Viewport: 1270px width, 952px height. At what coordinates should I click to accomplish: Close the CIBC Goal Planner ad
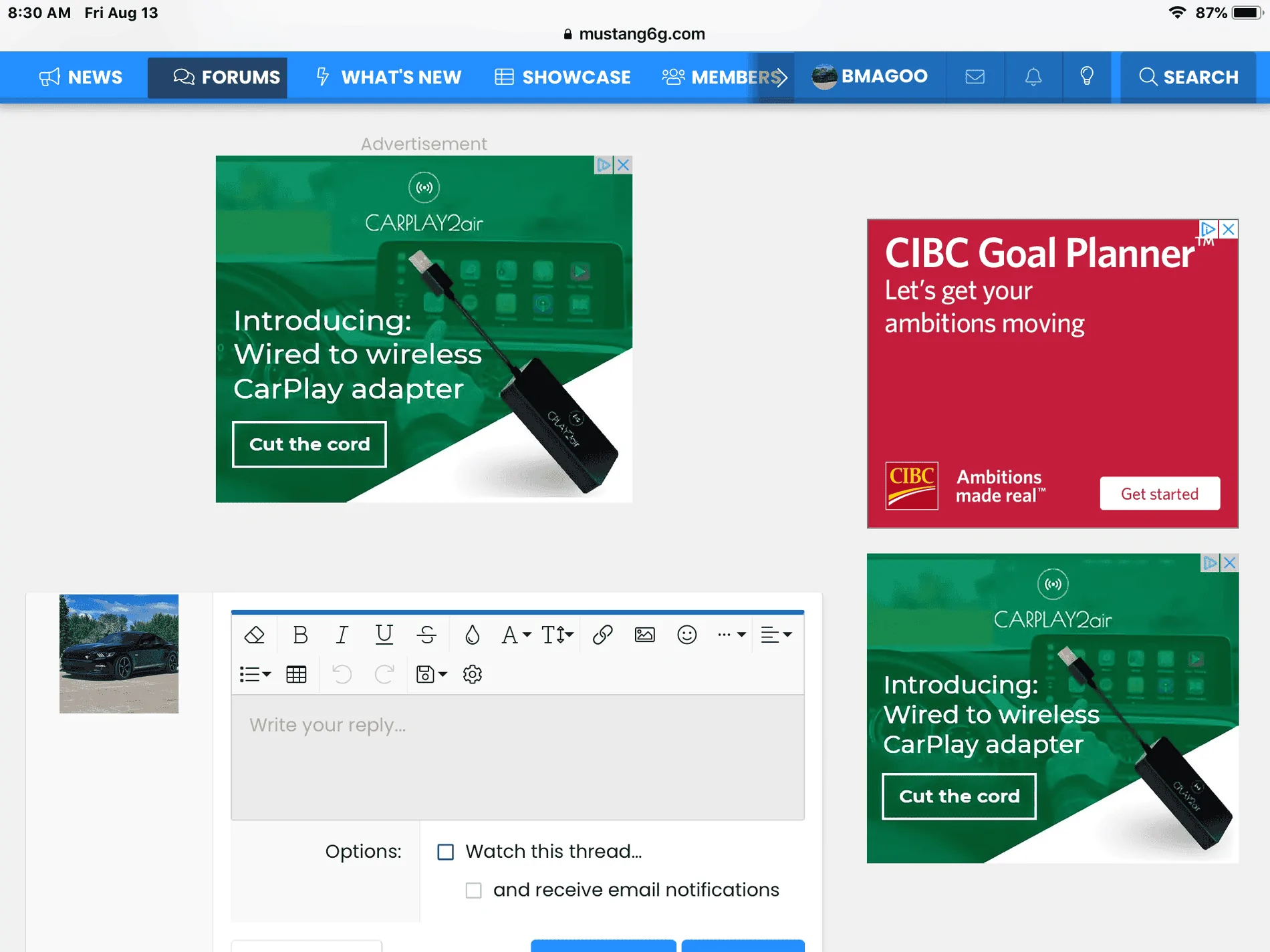click(x=1229, y=229)
